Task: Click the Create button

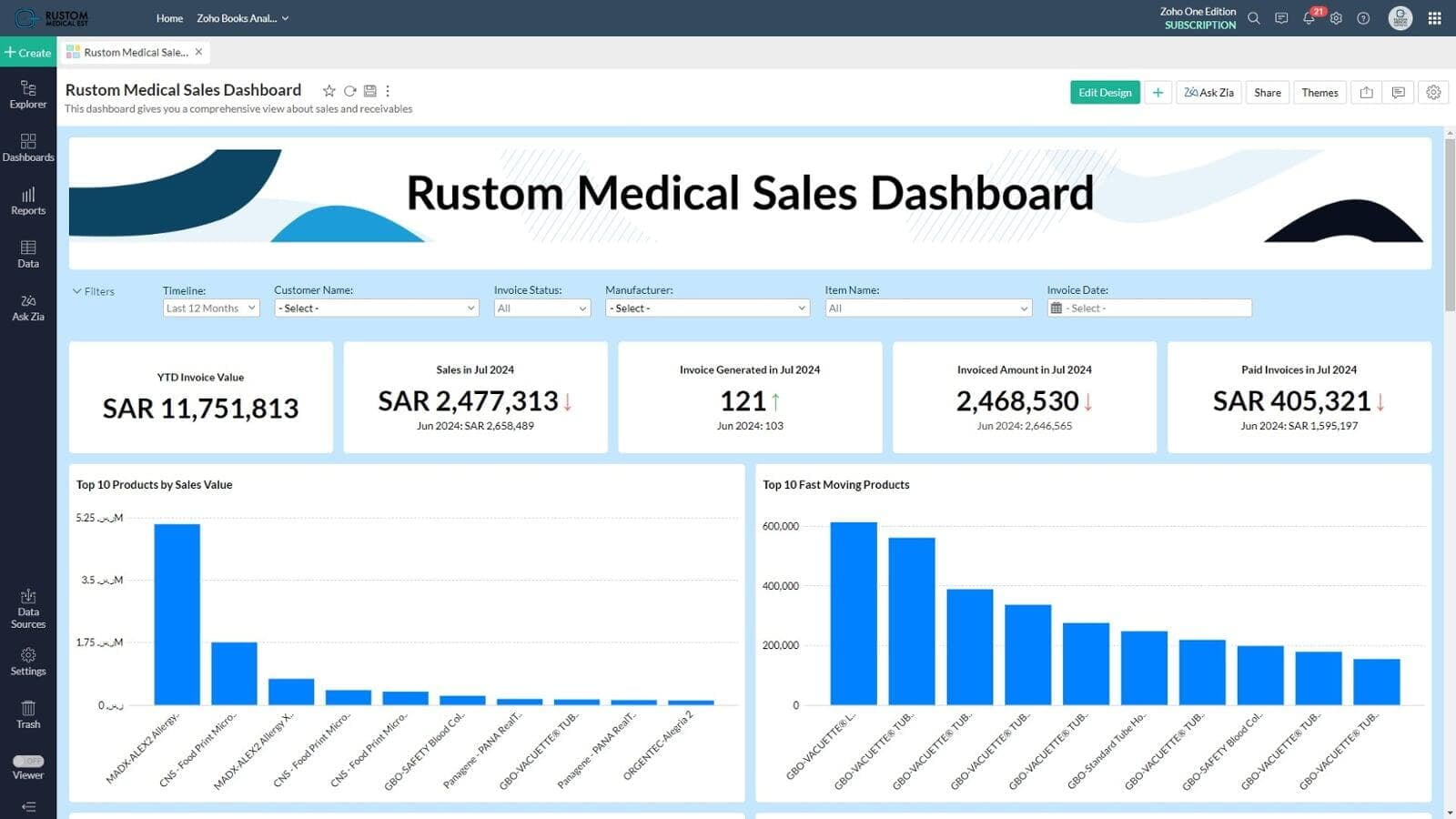Action: coord(28,53)
